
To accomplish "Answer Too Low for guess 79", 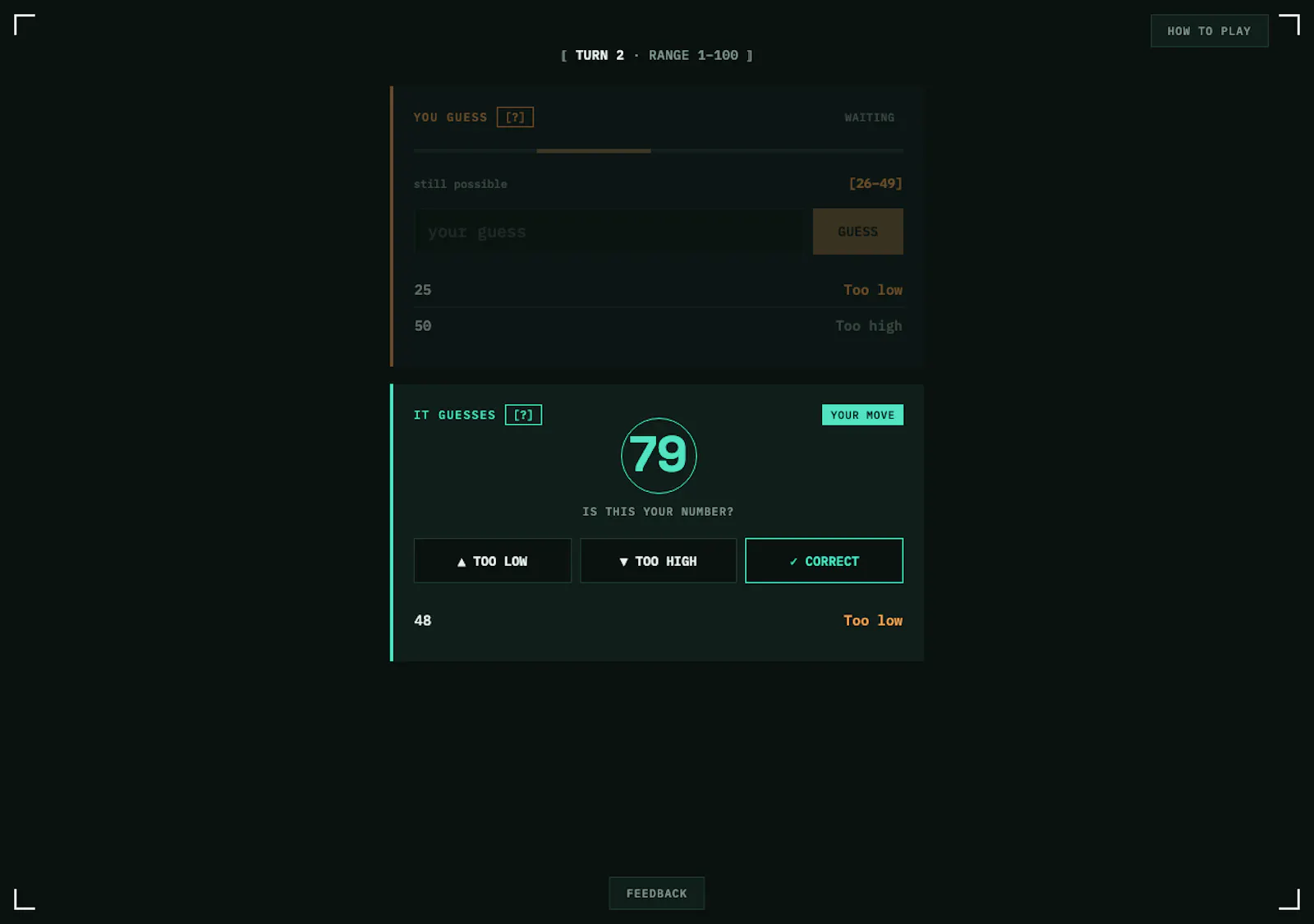I will click(x=493, y=561).
